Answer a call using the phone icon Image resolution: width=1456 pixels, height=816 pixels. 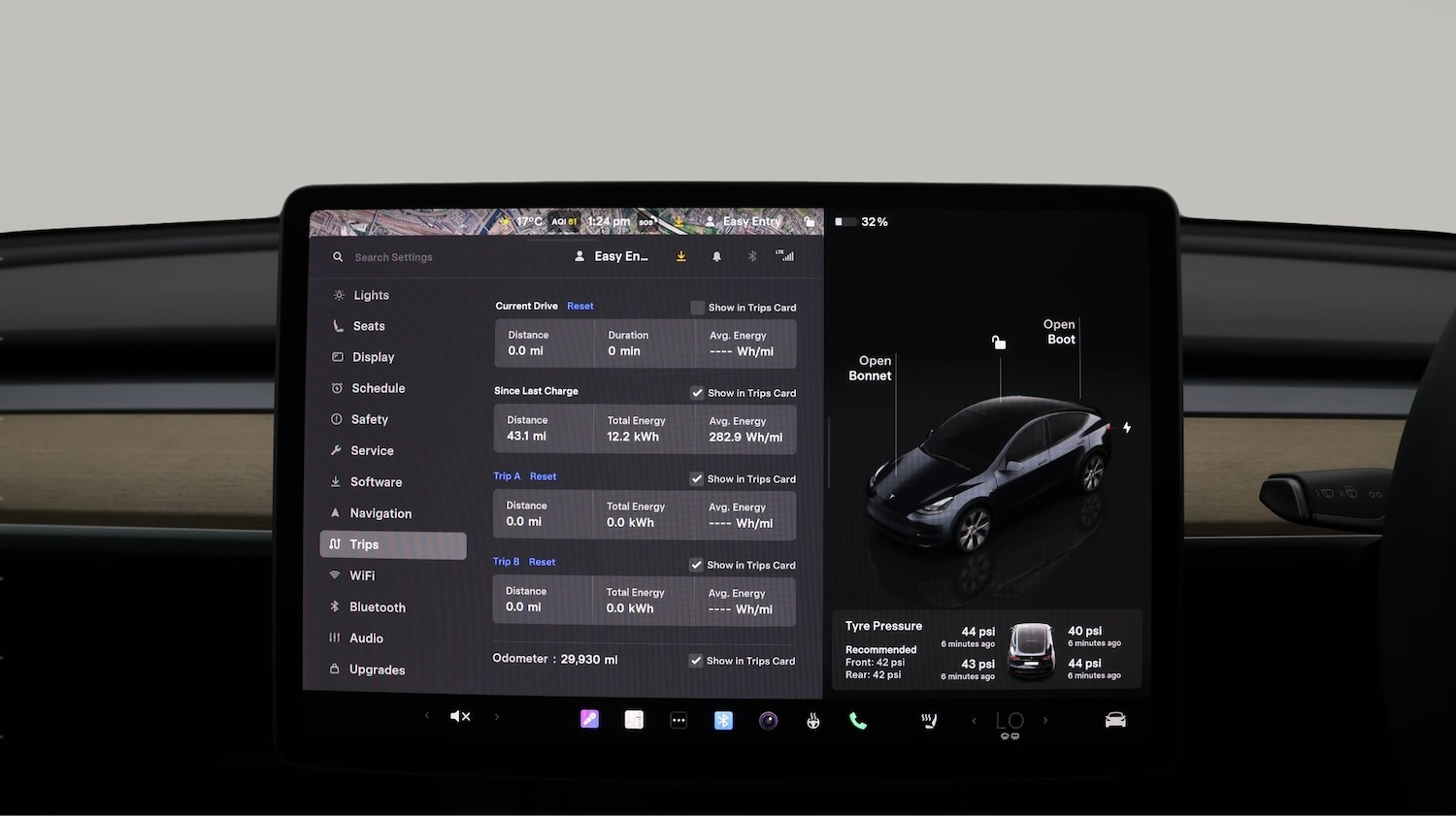click(x=857, y=719)
